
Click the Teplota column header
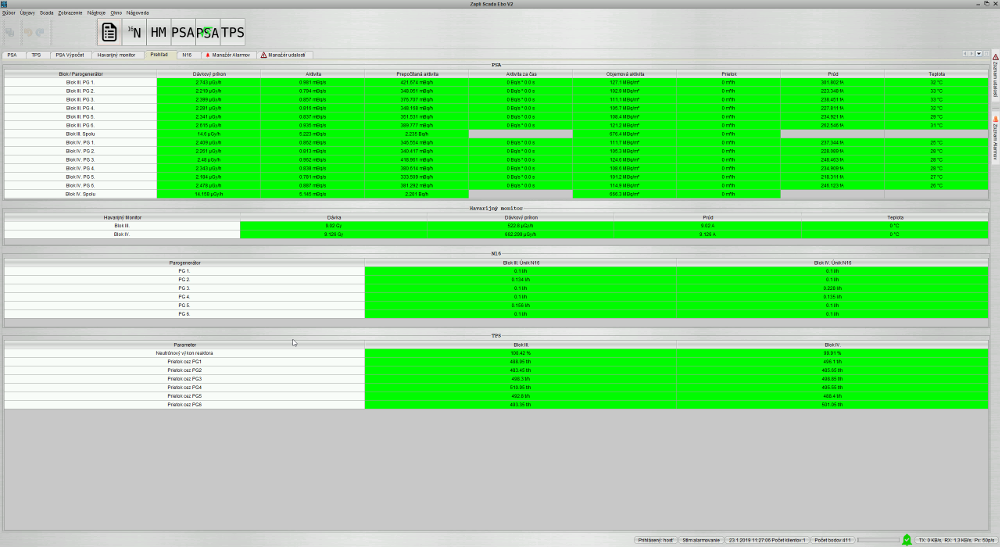tap(937, 74)
